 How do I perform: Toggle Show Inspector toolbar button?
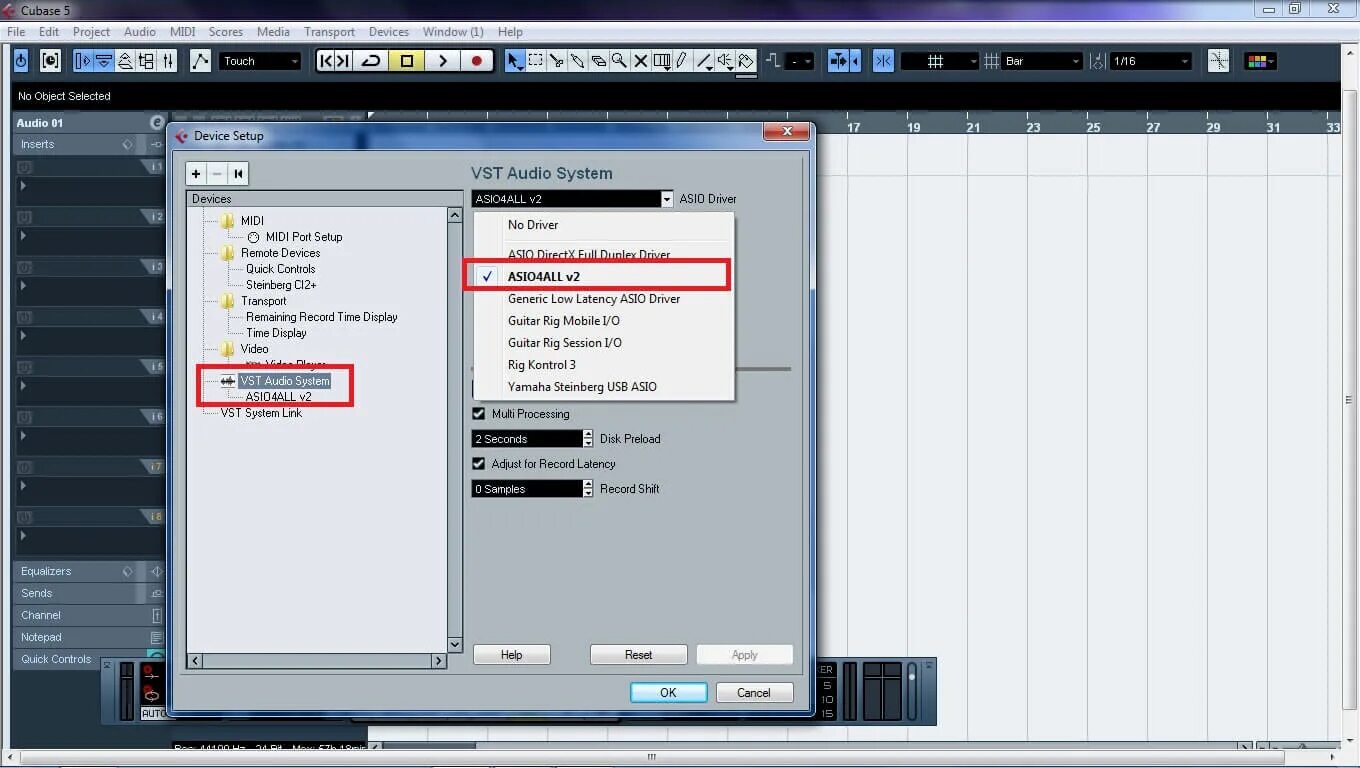[x=82, y=61]
